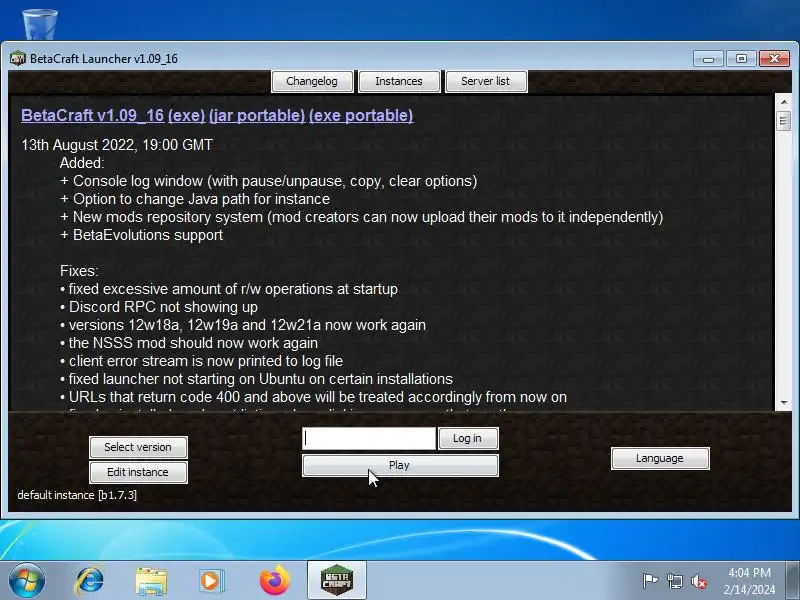The image size is (800, 600).
Task: Open the (jar portable) download link
Action: (257, 115)
